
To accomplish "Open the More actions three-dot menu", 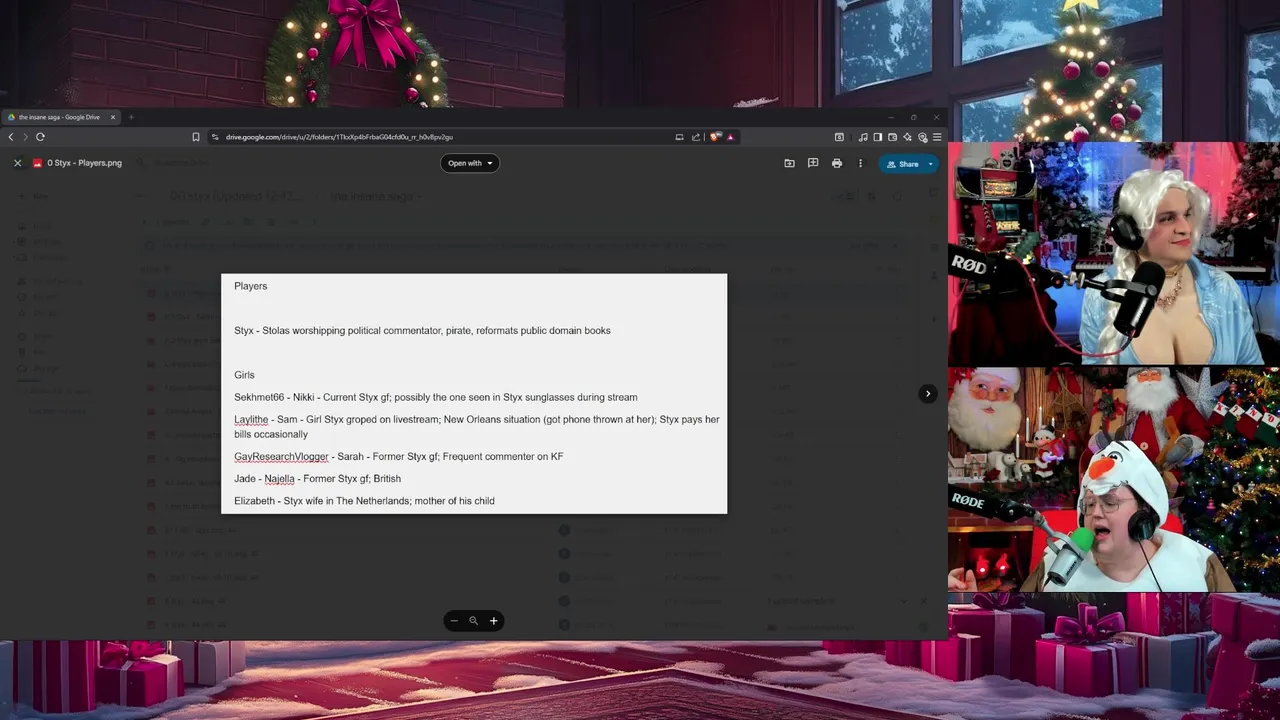I will 860,163.
